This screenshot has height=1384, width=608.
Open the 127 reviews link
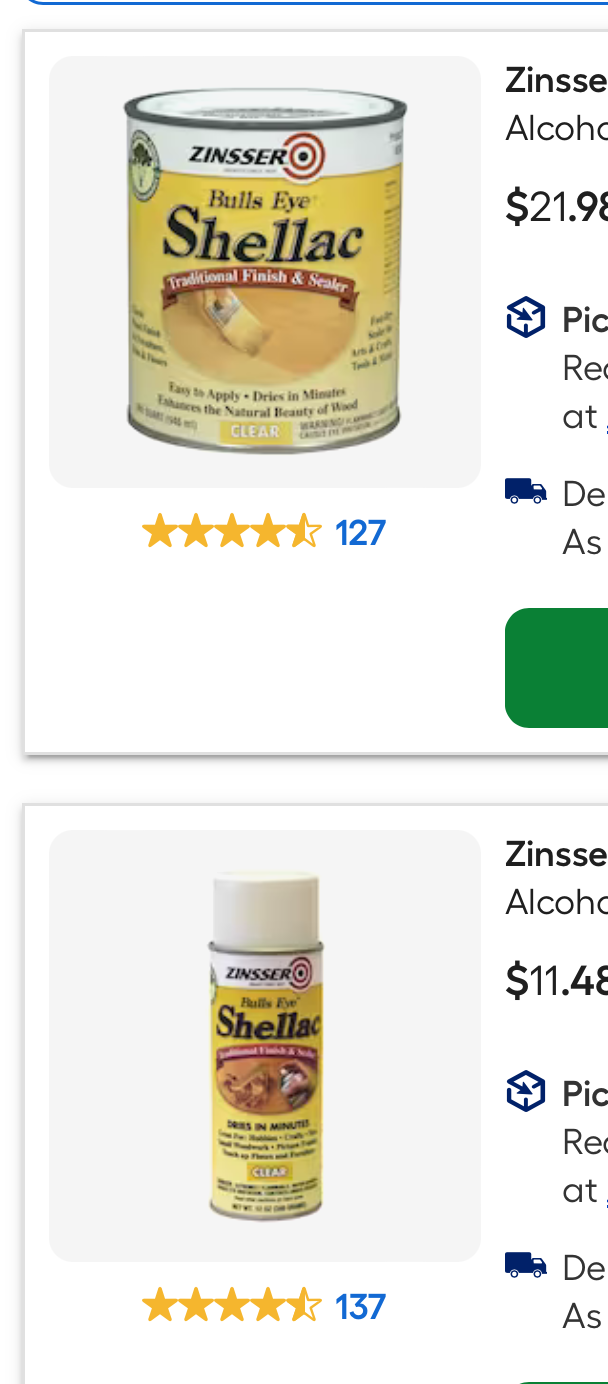click(360, 533)
